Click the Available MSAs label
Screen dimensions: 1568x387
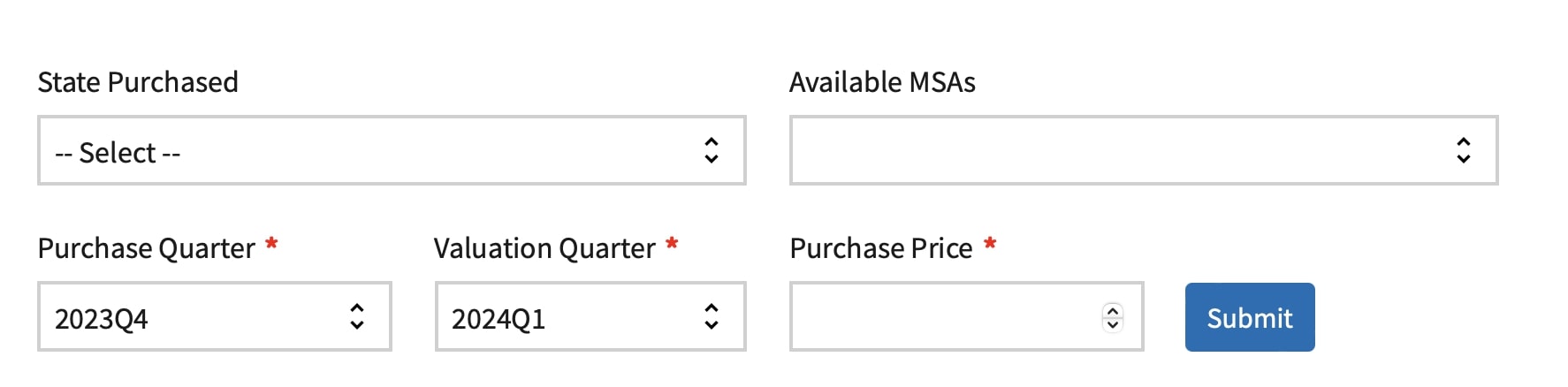tap(882, 82)
